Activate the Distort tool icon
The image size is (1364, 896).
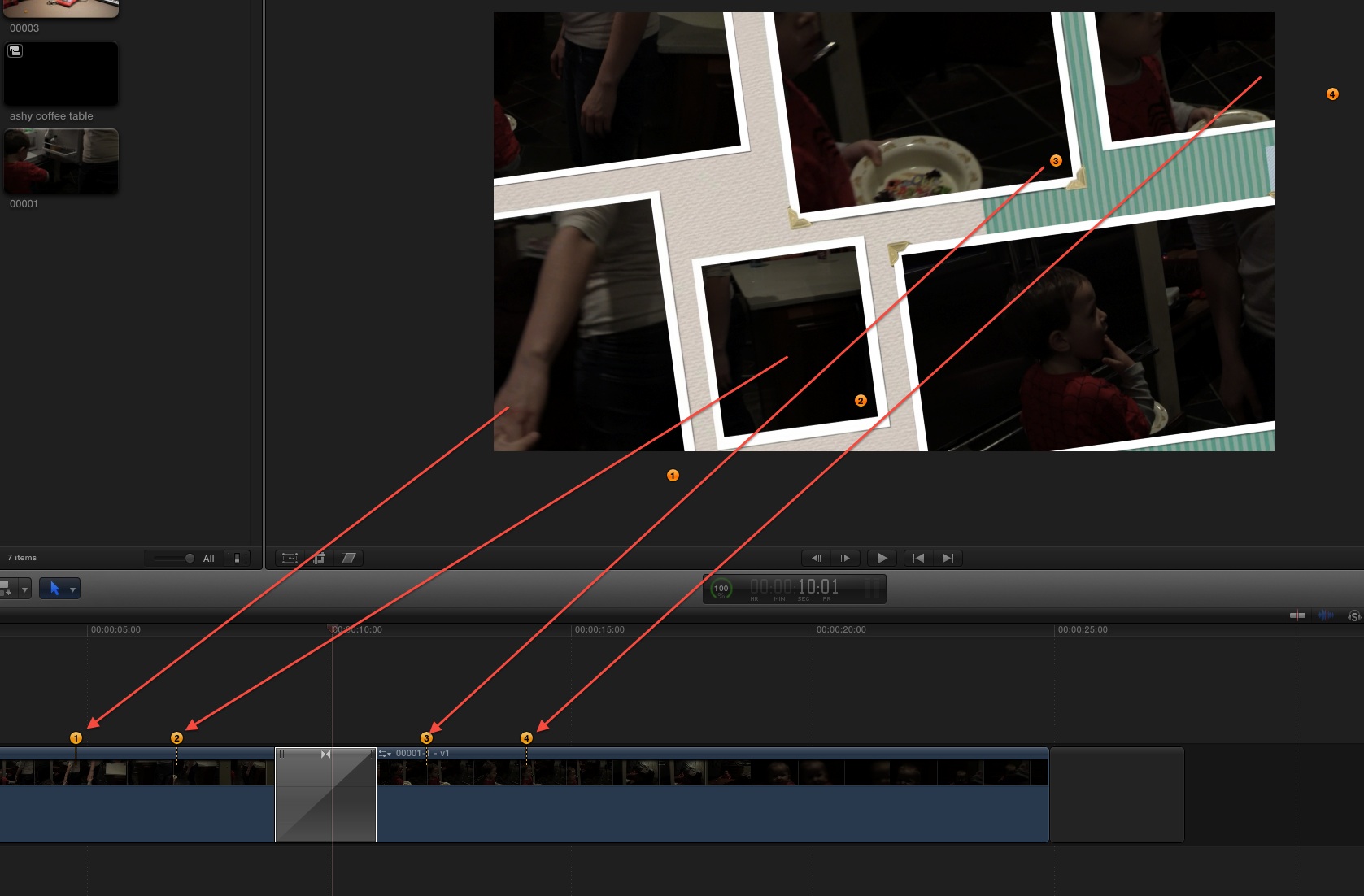coord(349,558)
